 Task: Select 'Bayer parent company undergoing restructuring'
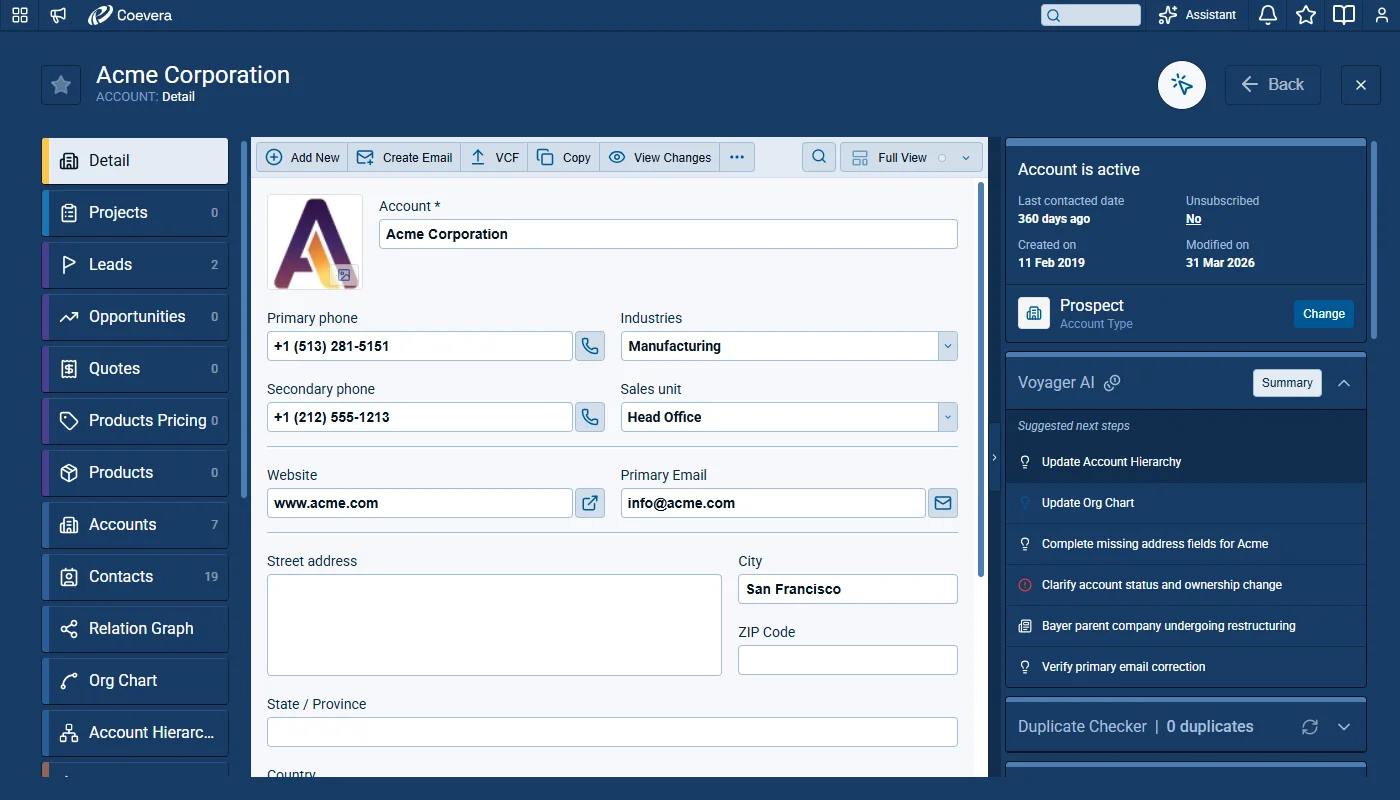click(x=1186, y=626)
